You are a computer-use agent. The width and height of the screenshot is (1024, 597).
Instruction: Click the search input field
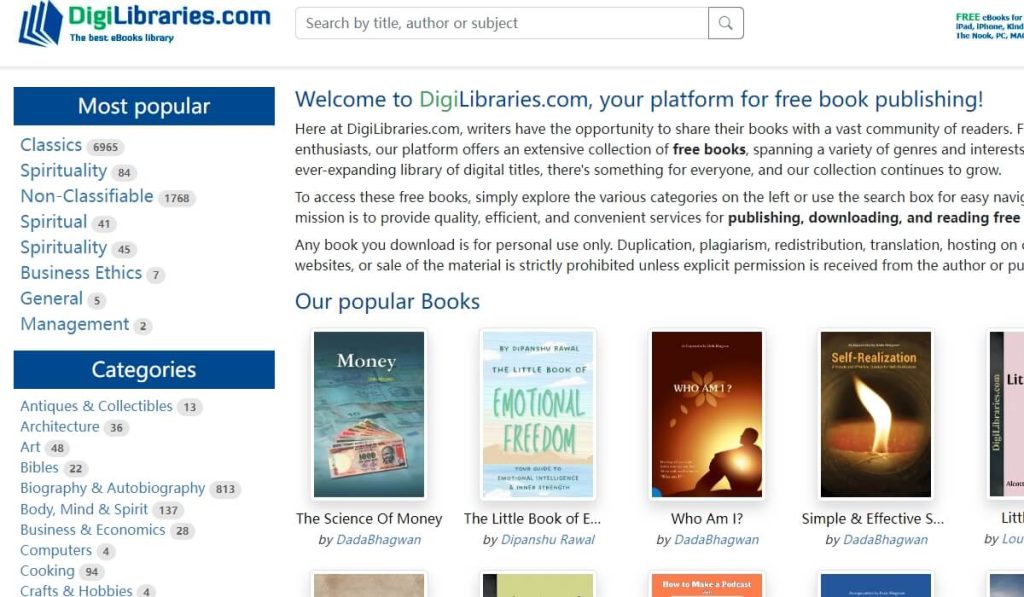(x=500, y=22)
